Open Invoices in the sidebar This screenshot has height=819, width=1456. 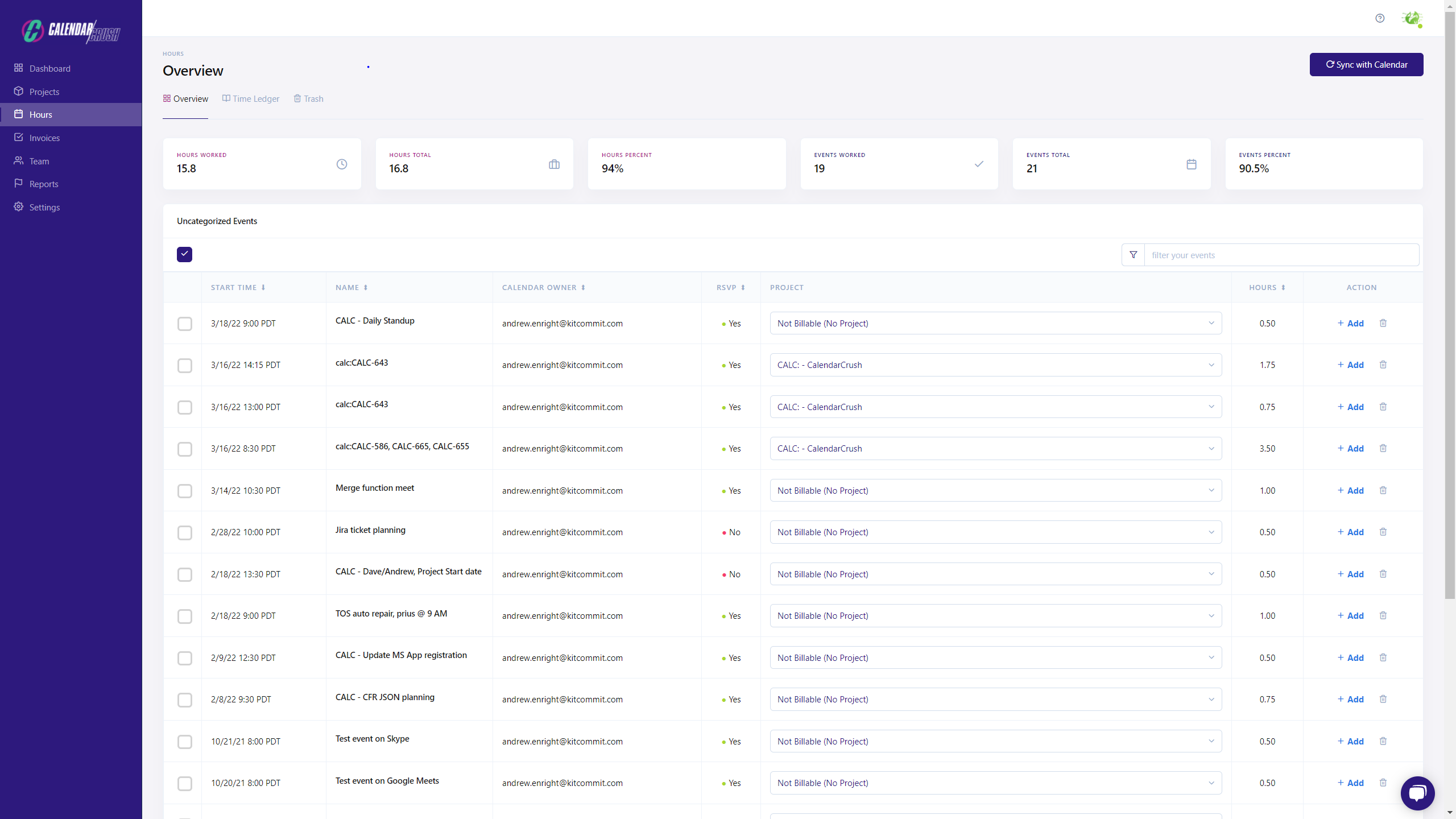pyautogui.click(x=44, y=138)
